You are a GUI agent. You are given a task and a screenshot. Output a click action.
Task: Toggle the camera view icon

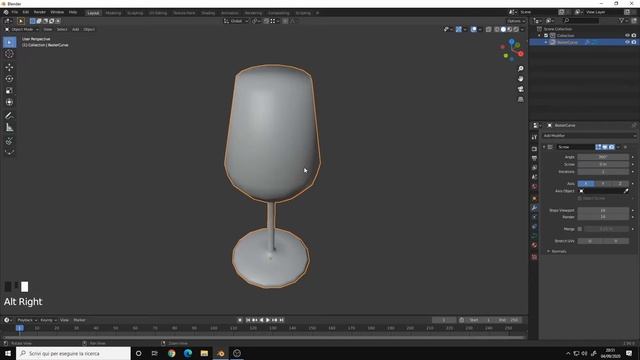520,89
